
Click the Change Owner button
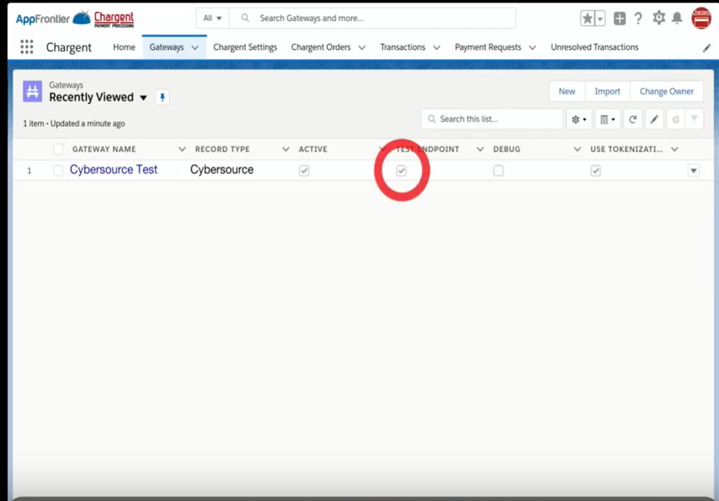coord(666,91)
